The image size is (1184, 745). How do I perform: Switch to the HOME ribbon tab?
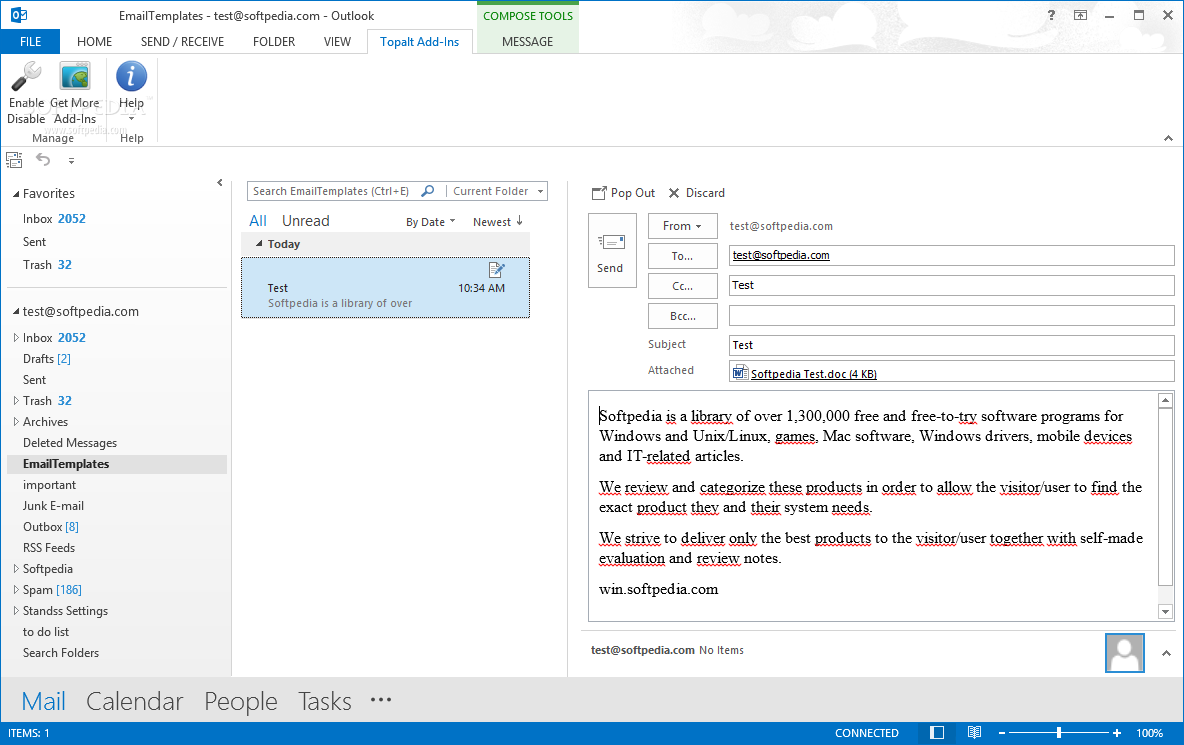click(x=94, y=42)
